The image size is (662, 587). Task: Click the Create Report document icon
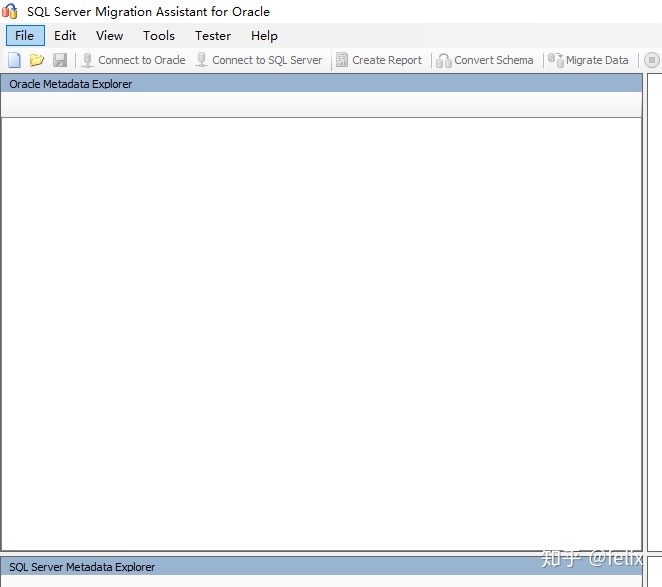(x=342, y=60)
